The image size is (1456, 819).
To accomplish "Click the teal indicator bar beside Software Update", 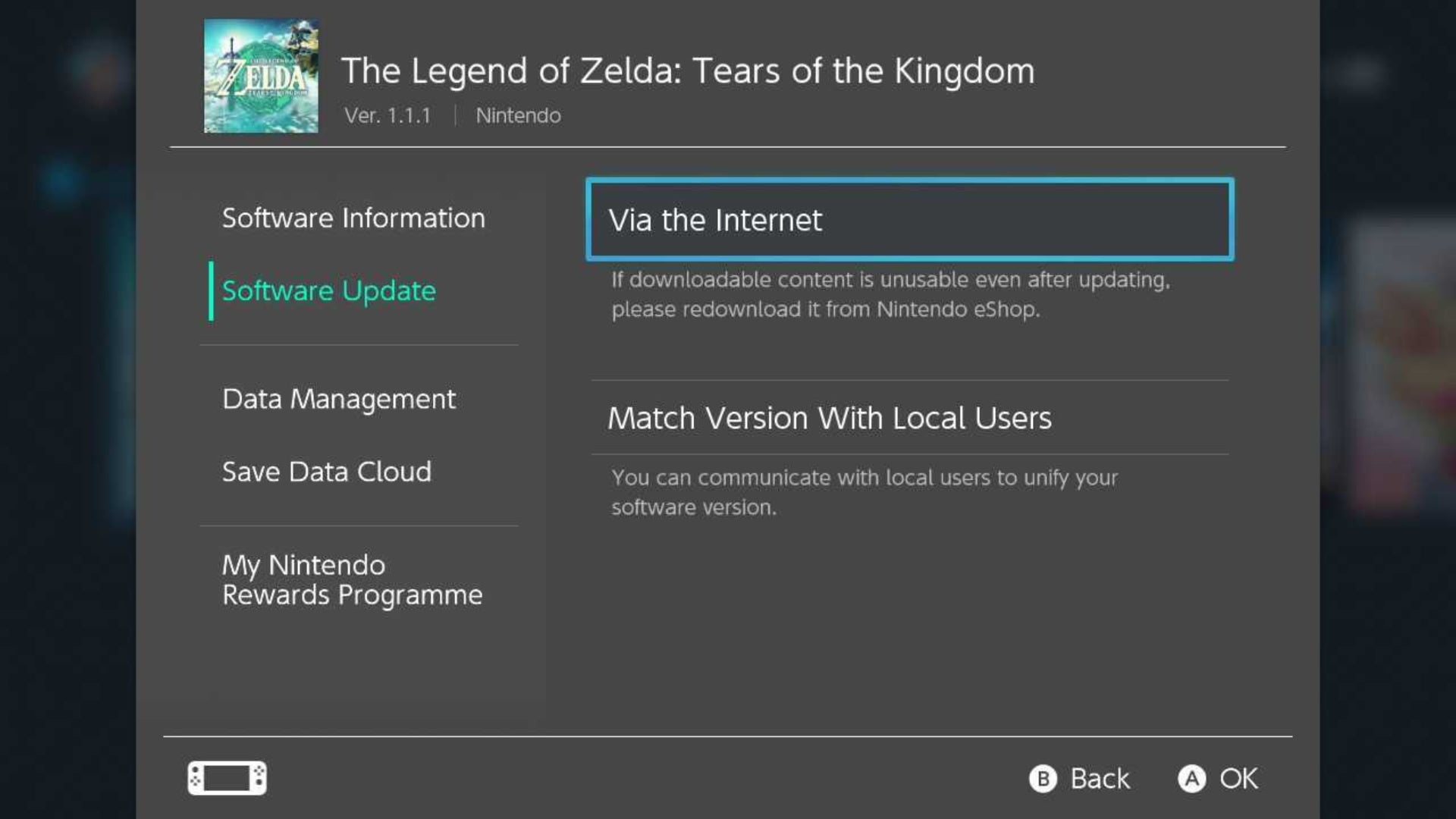I will 211,291.
